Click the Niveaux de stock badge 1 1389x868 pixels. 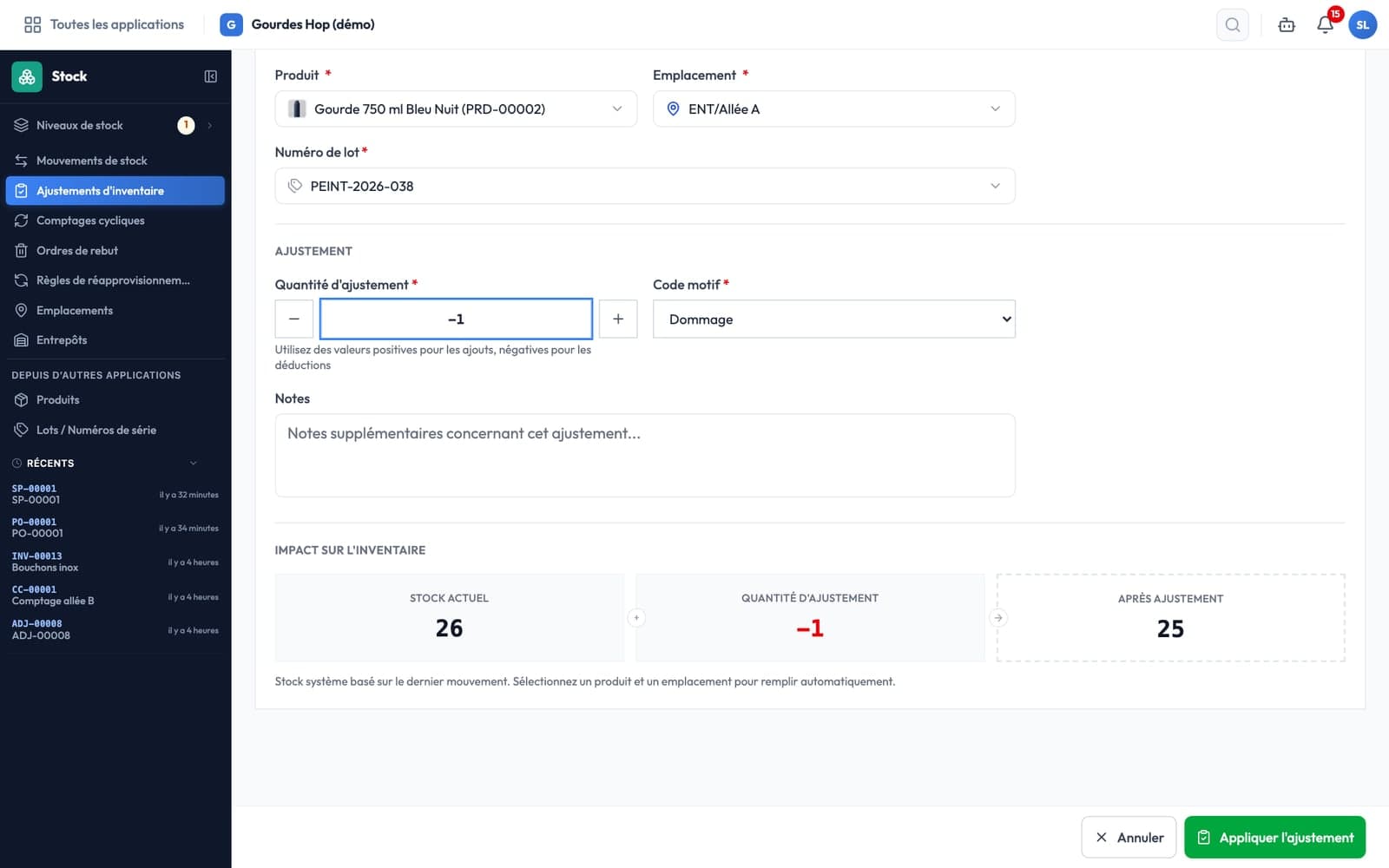coord(186,126)
